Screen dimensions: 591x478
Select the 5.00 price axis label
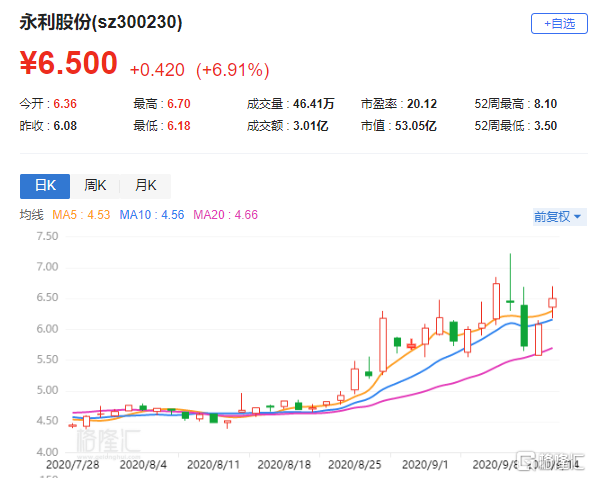click(x=47, y=390)
